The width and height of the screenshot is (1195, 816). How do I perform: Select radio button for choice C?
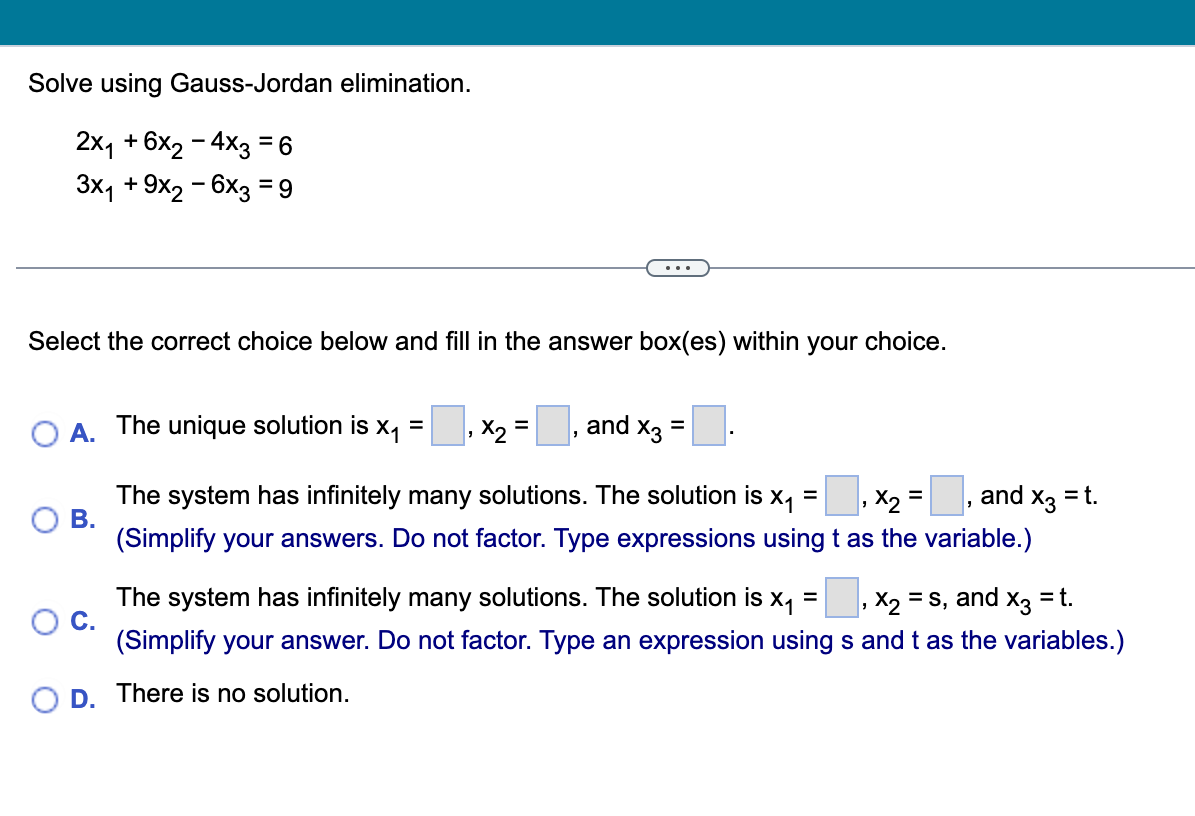[45, 621]
